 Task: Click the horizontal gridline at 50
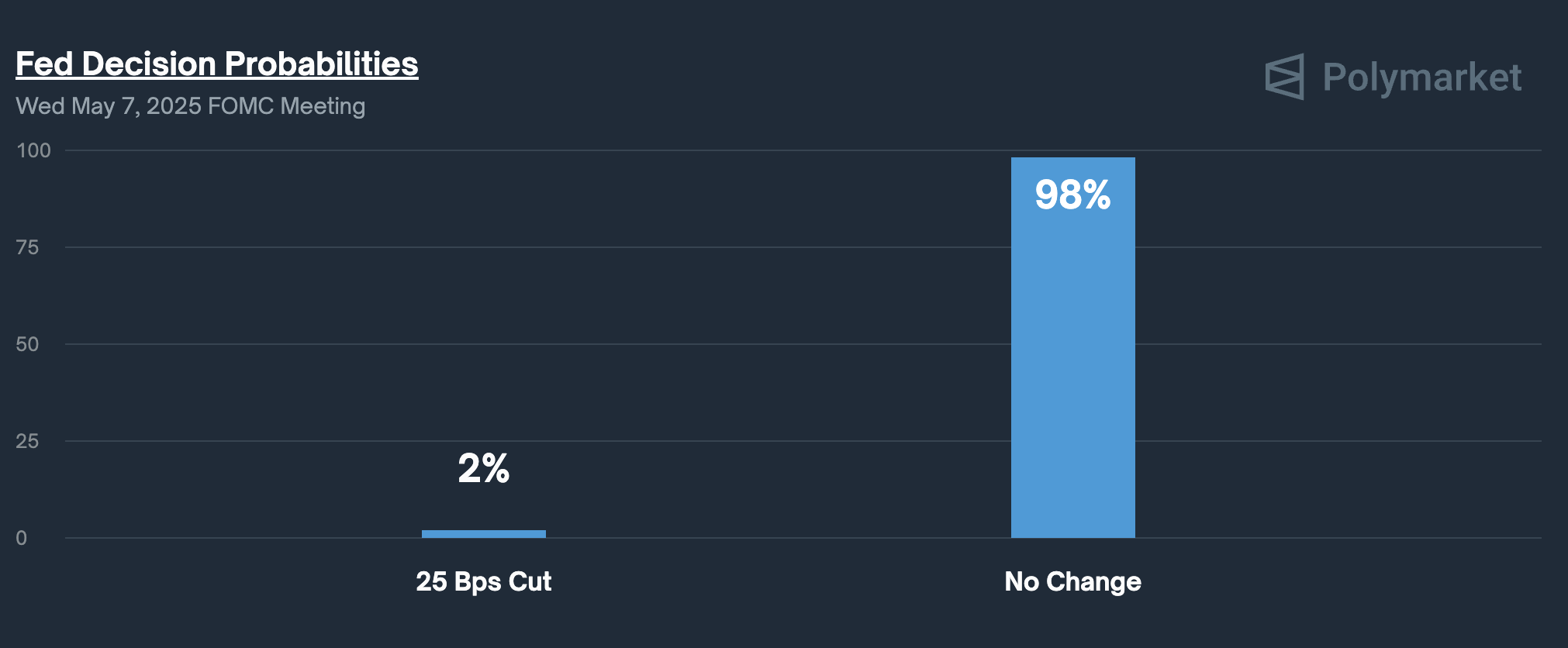coord(698,344)
